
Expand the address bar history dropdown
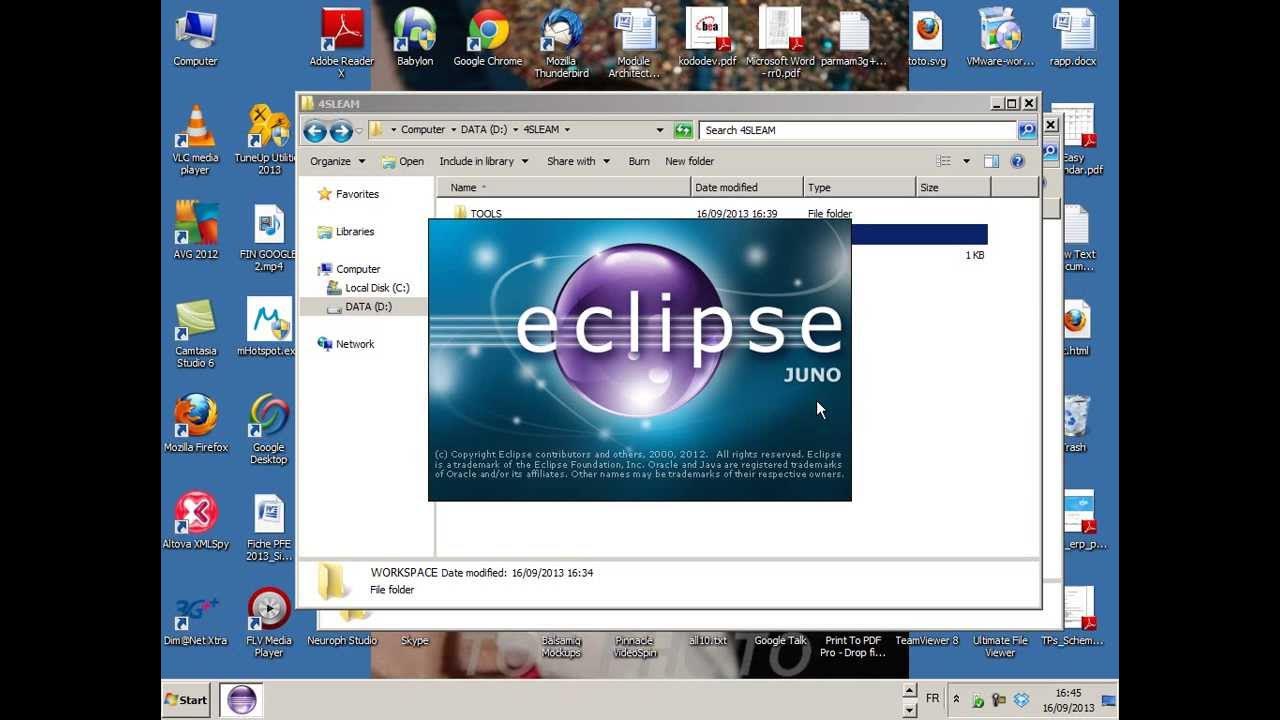click(x=660, y=130)
